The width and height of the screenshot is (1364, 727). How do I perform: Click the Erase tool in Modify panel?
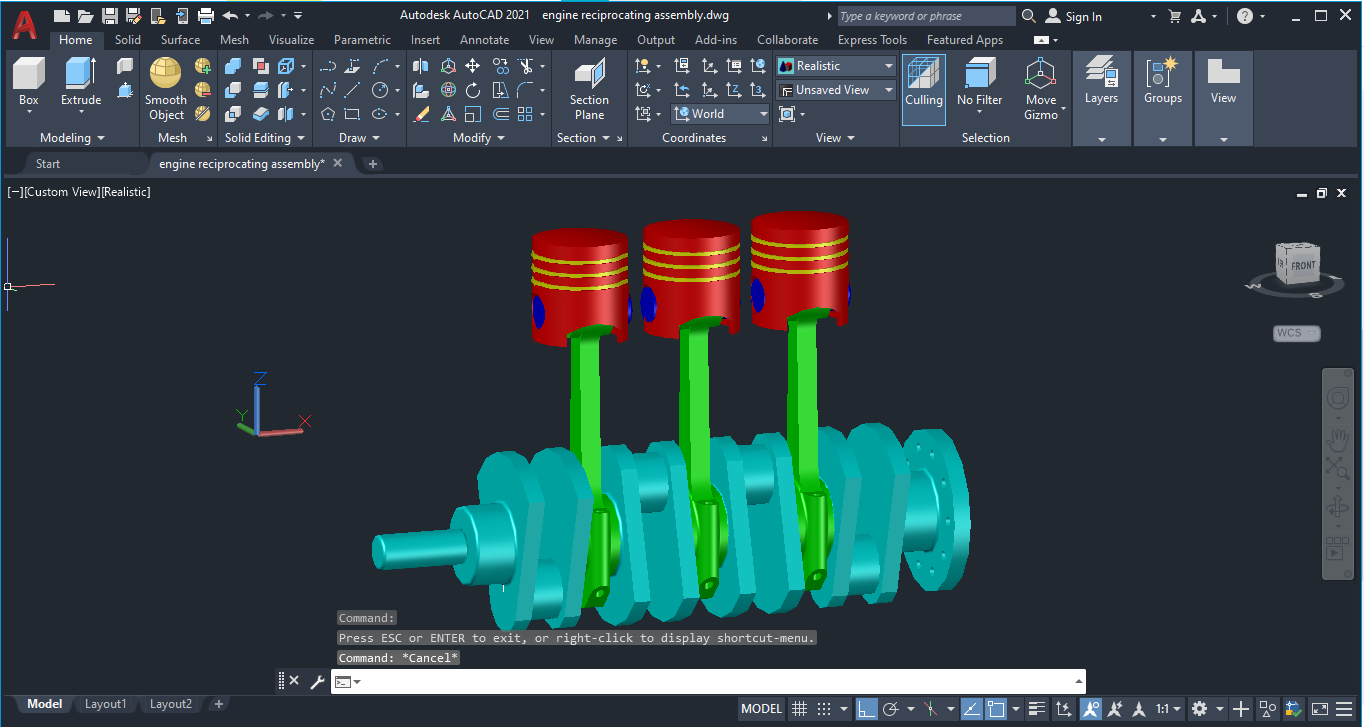[x=421, y=114]
